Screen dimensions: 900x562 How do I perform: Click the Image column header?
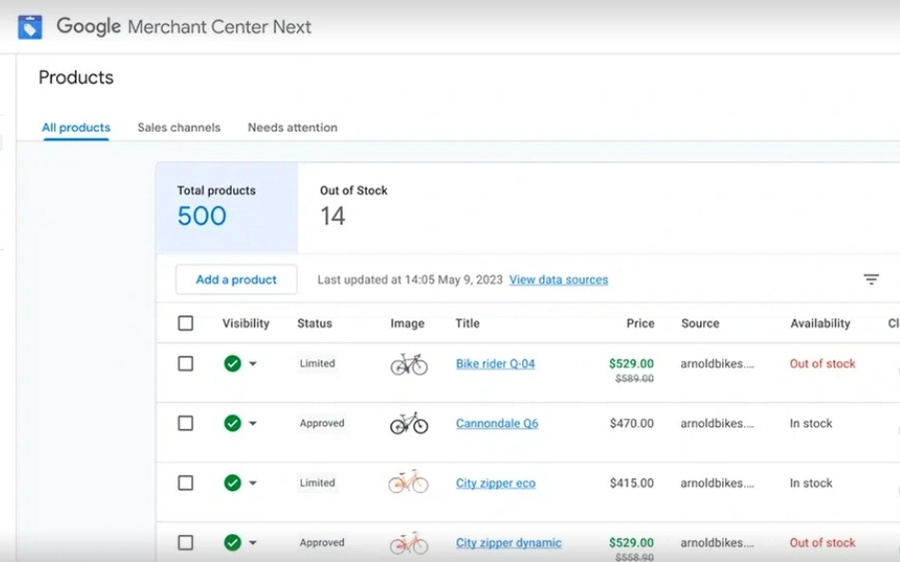408,323
